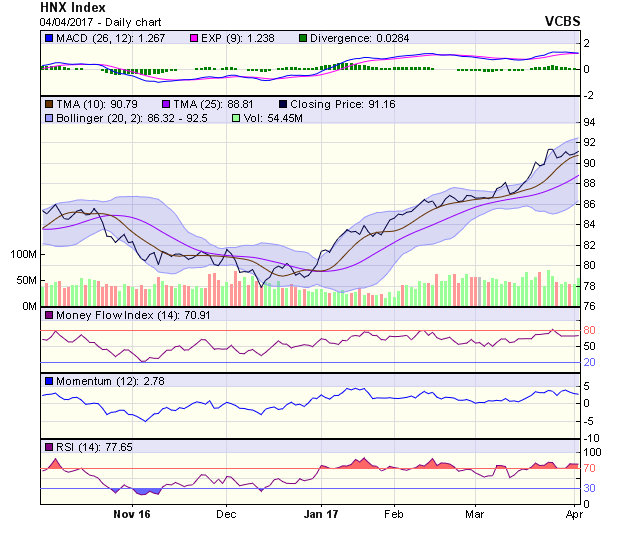Select the brown TMA (10) legend marker
The height and width of the screenshot is (535, 620).
(x=49, y=103)
